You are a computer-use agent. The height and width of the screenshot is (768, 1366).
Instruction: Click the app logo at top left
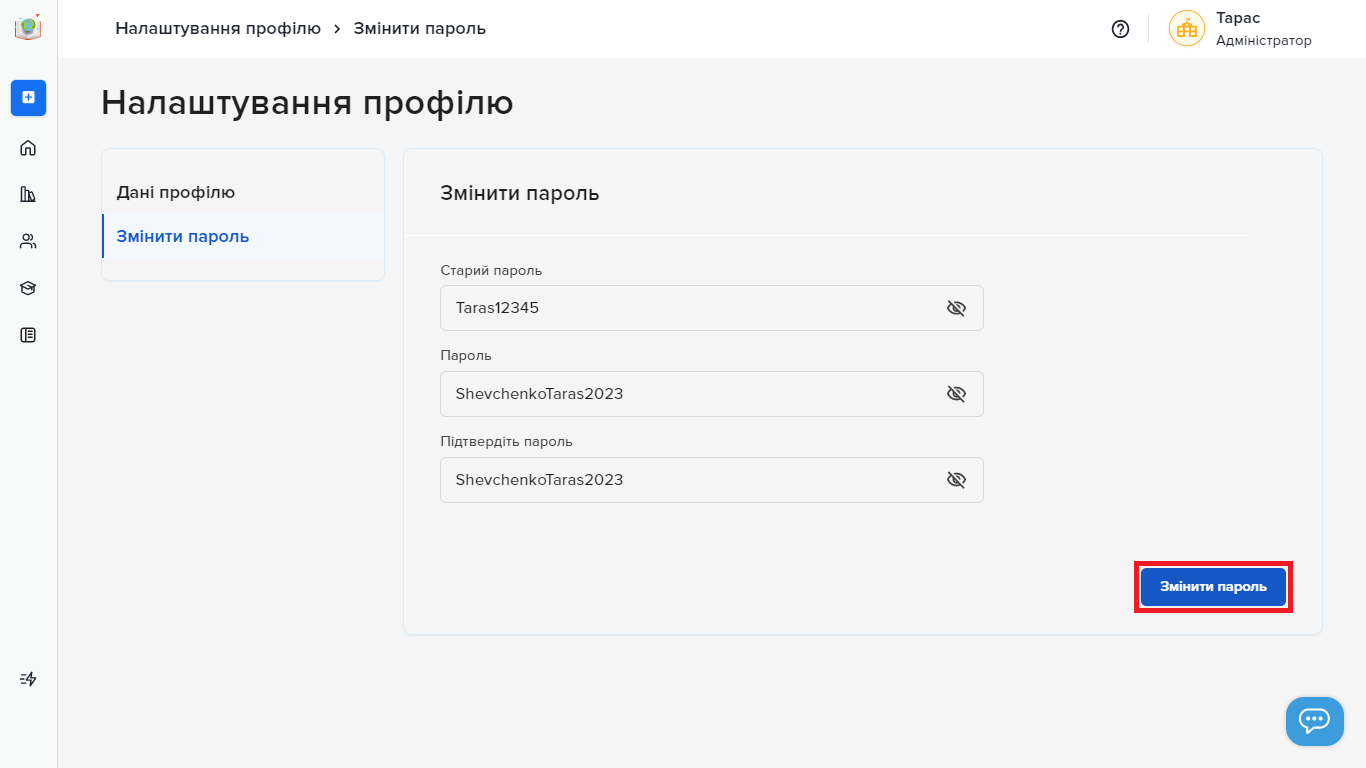tap(28, 27)
